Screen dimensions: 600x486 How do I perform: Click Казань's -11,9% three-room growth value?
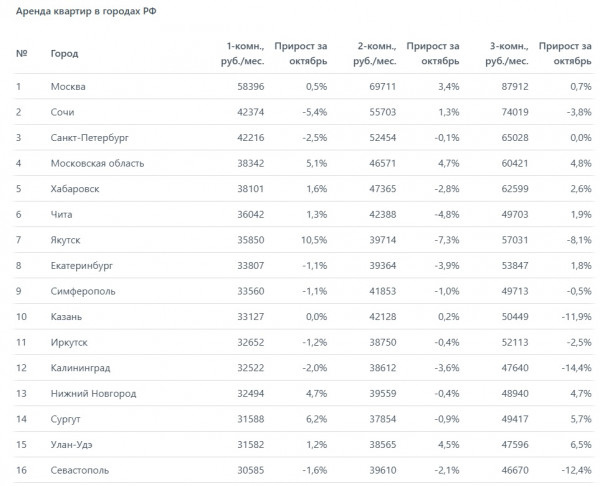576,317
